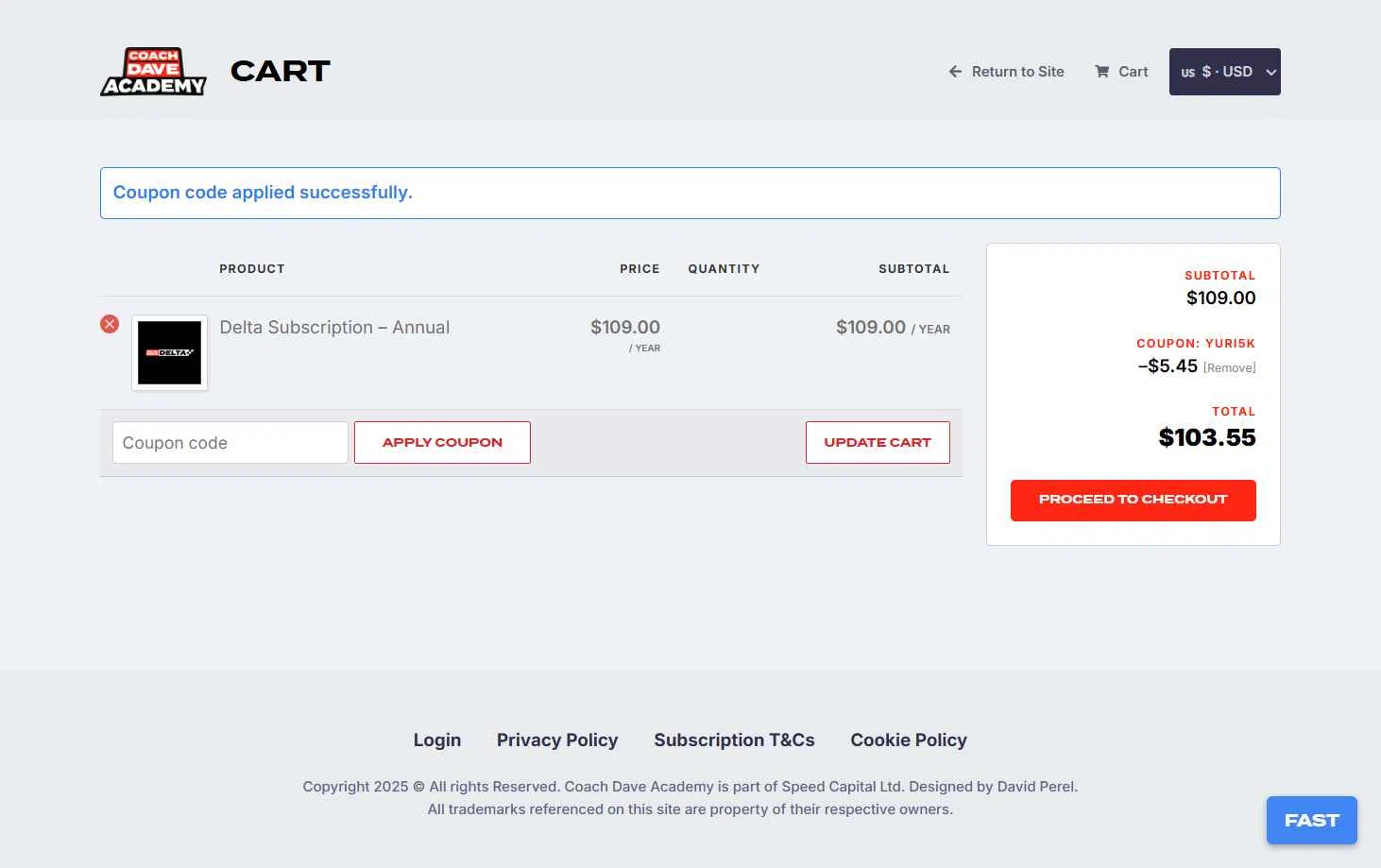
Task: Click the $103.55 total amount
Action: [1207, 438]
